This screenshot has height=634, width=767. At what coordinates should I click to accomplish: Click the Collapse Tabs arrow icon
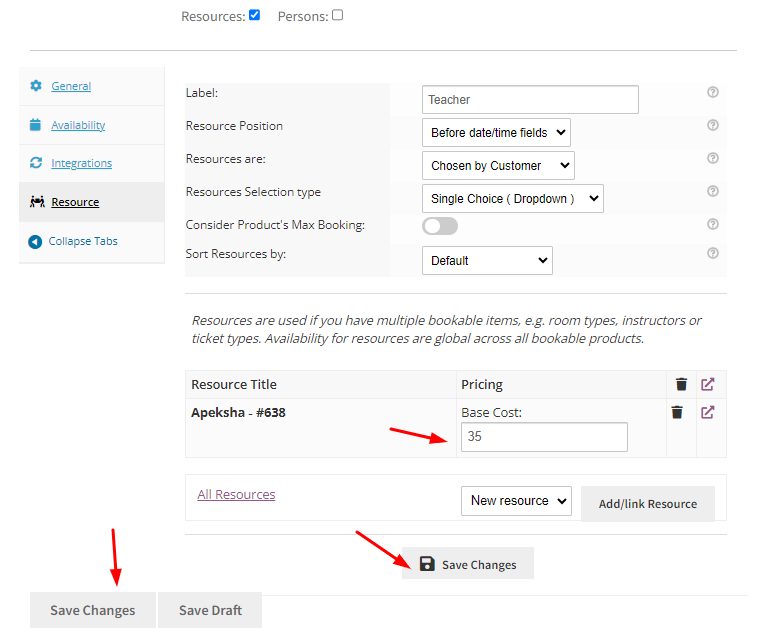[35, 242]
